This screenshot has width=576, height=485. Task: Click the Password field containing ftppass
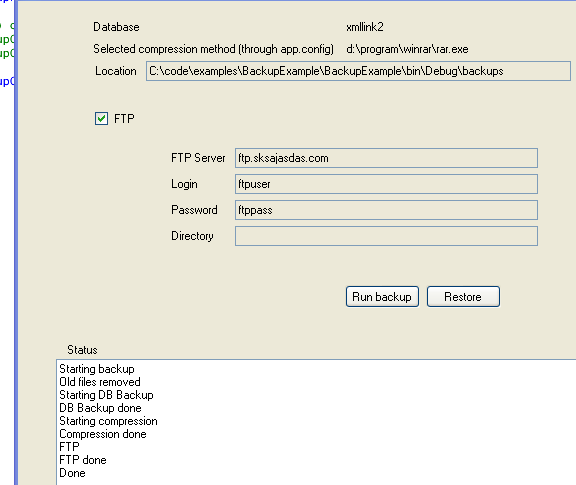386,210
